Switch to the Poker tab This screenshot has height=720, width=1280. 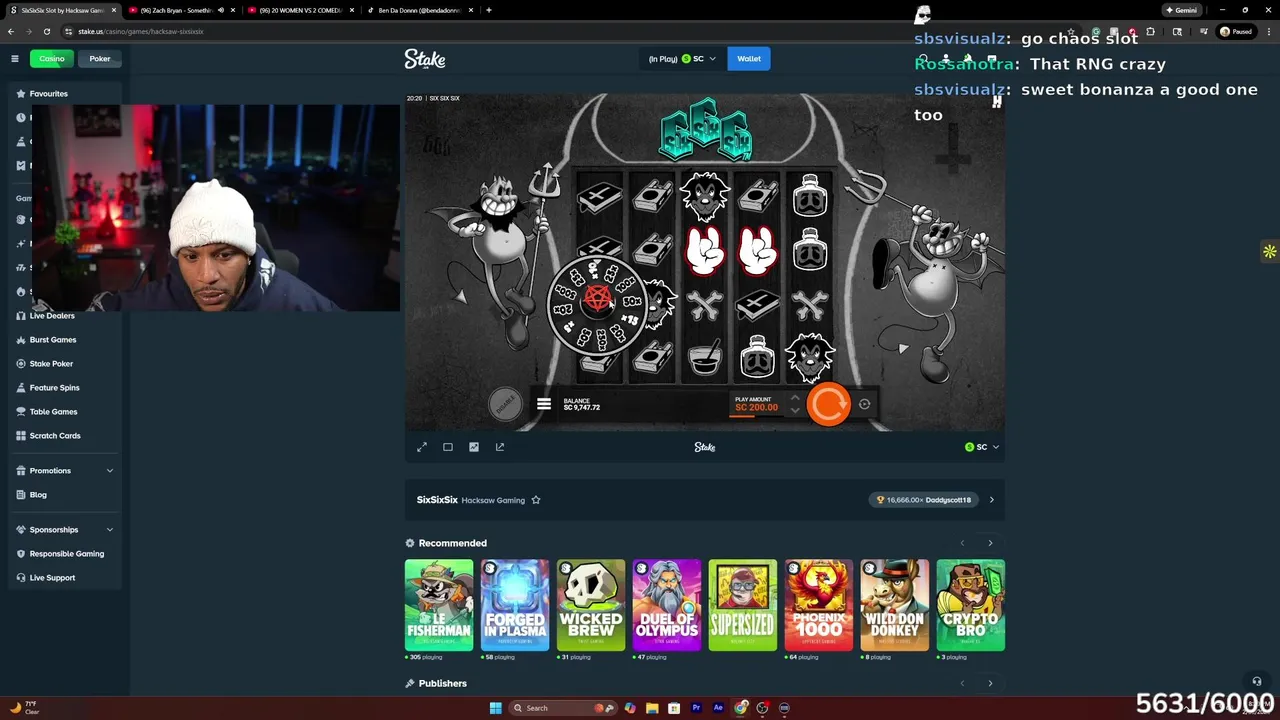[100, 59]
